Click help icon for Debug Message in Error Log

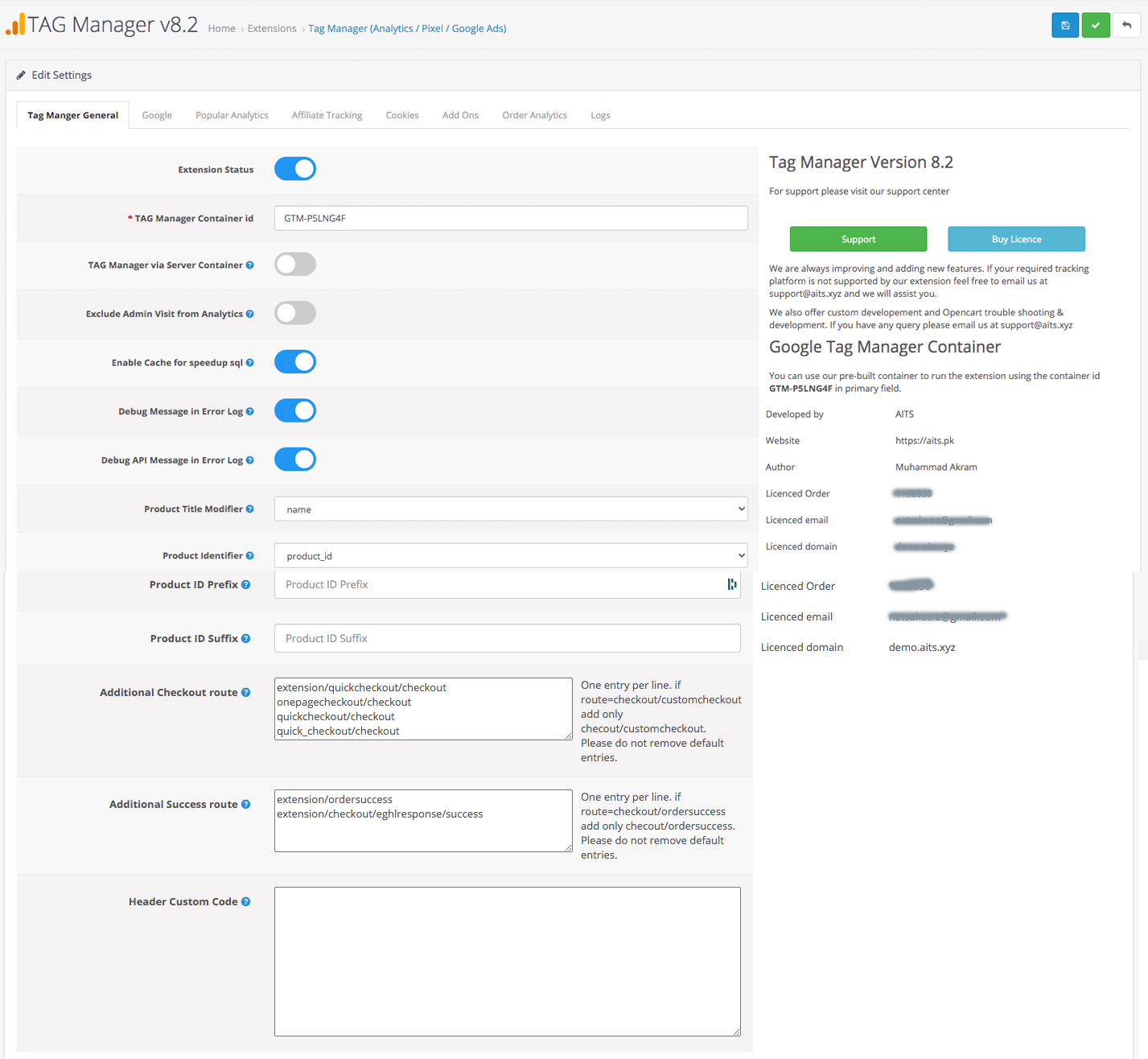pyautogui.click(x=250, y=411)
